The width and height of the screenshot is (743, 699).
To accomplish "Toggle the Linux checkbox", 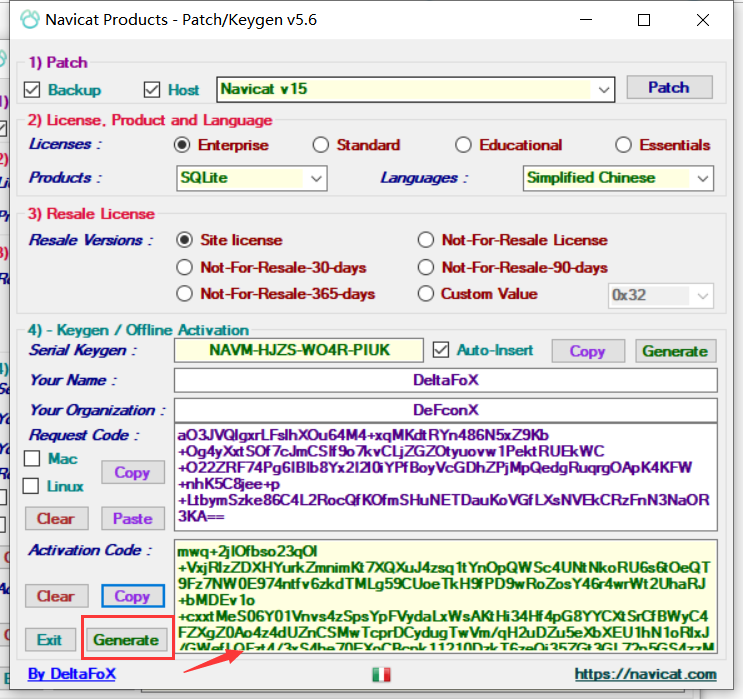I will (31, 486).
